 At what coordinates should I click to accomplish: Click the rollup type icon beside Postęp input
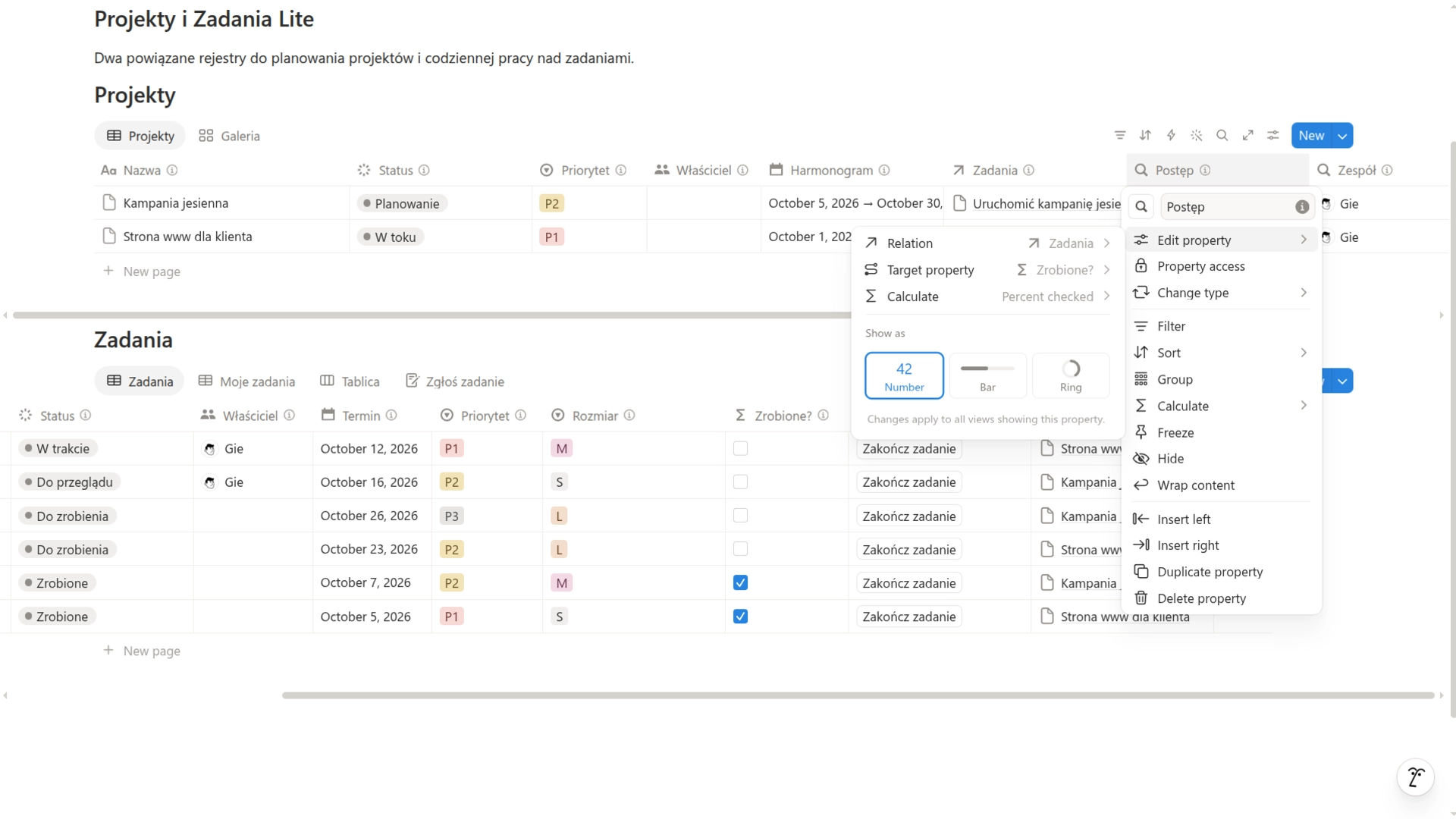click(x=1141, y=206)
